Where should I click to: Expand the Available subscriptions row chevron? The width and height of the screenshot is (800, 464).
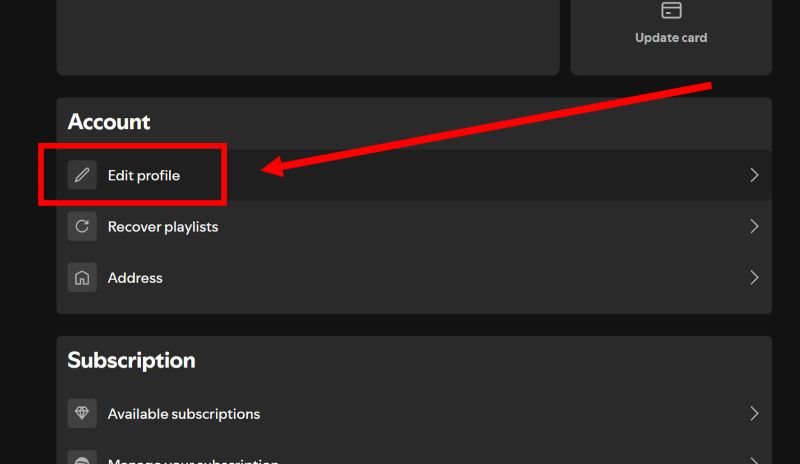(754, 413)
